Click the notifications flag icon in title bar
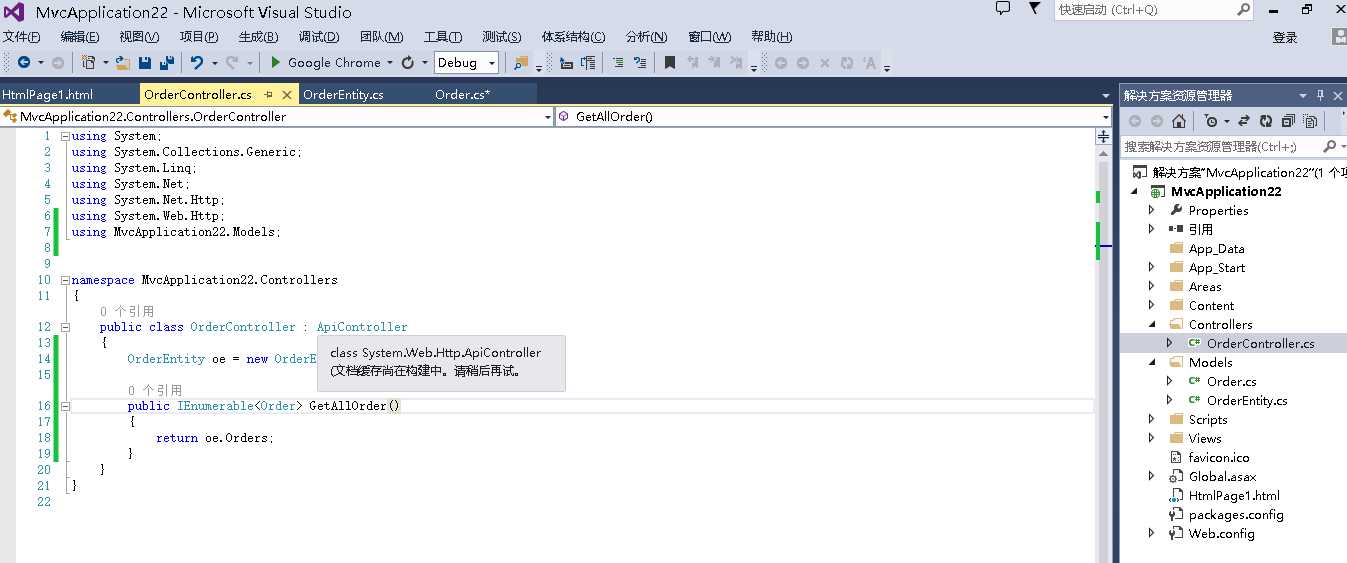Image resolution: width=1347 pixels, height=563 pixels. coord(1034,9)
